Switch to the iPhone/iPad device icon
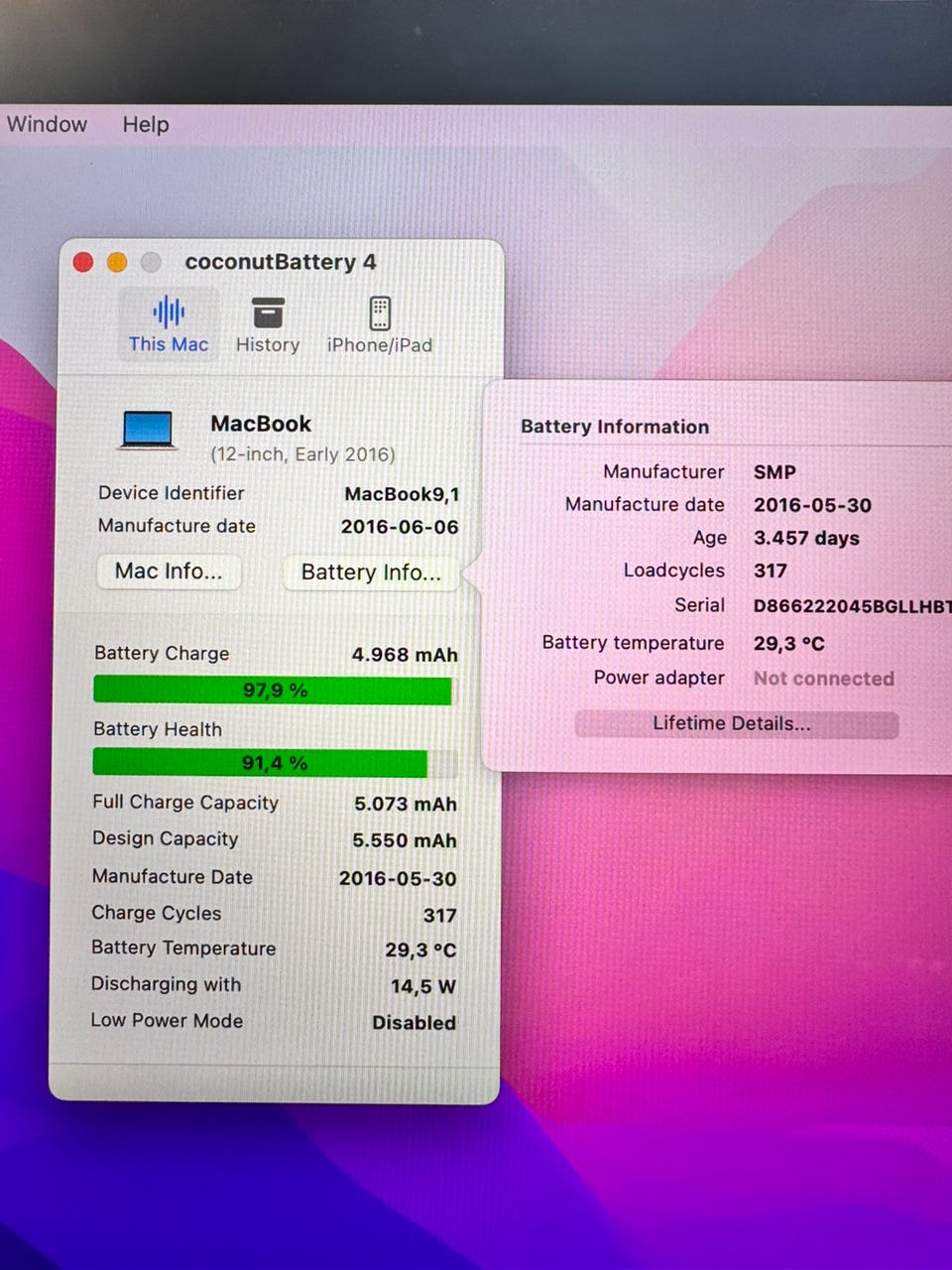 coord(380,313)
